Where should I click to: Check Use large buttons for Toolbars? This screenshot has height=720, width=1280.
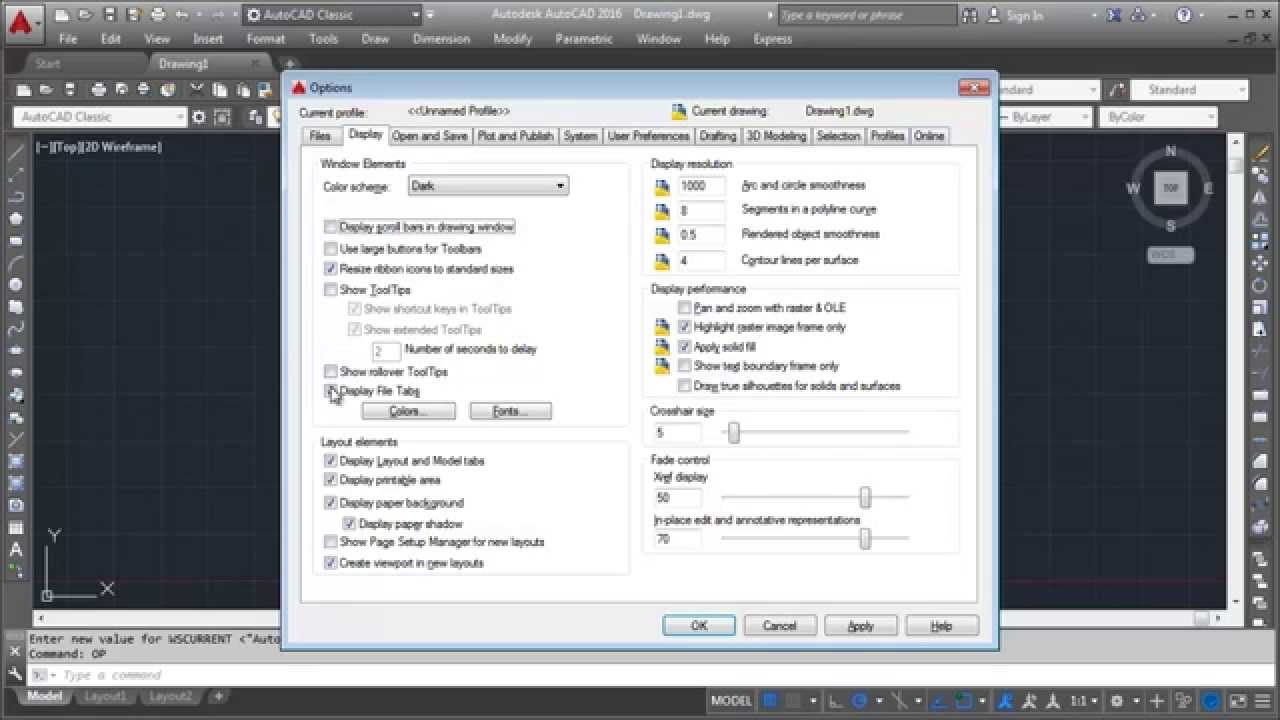[331, 248]
